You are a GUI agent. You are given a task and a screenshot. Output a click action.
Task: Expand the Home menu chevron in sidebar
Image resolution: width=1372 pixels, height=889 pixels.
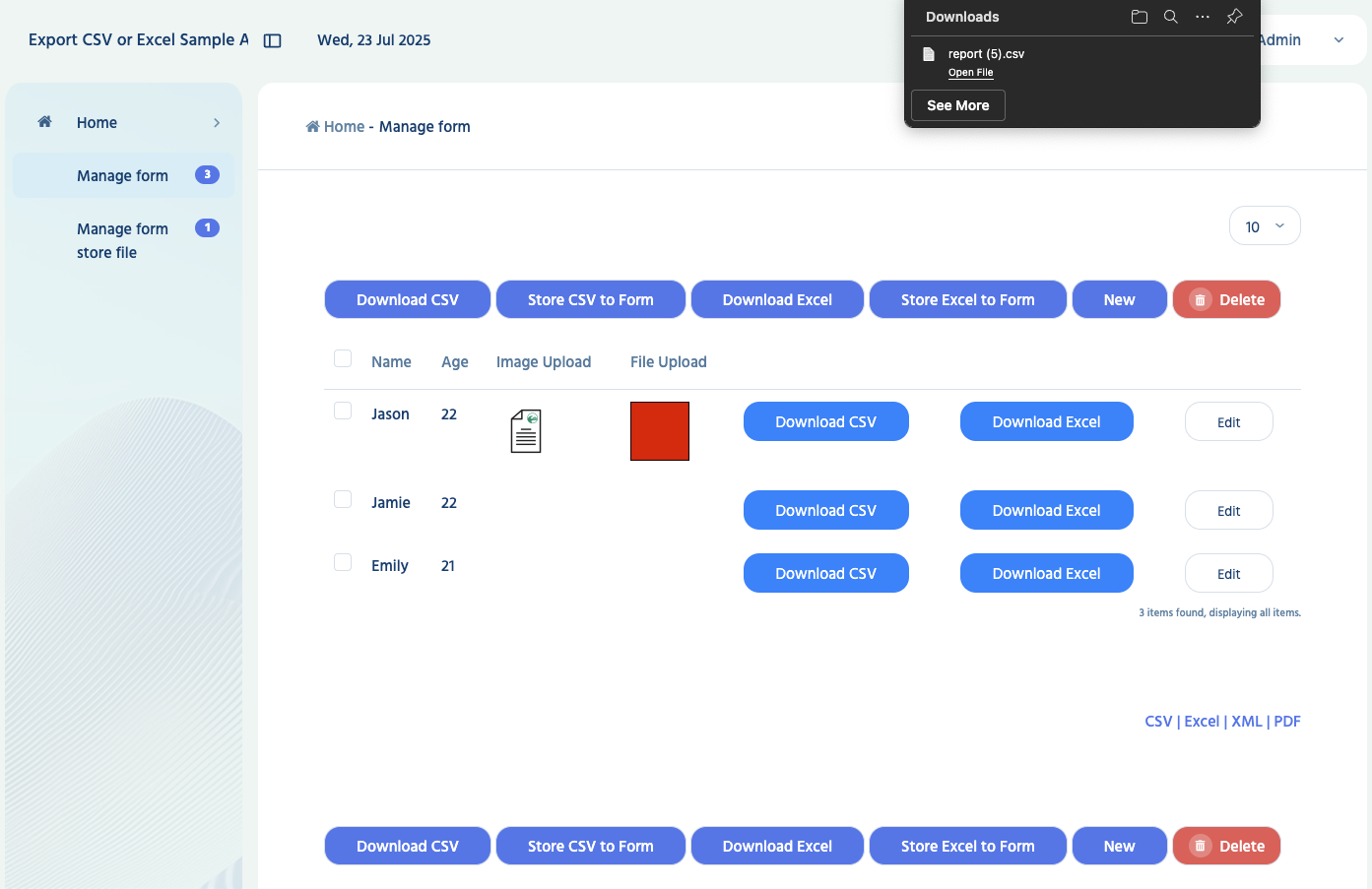pos(217,123)
